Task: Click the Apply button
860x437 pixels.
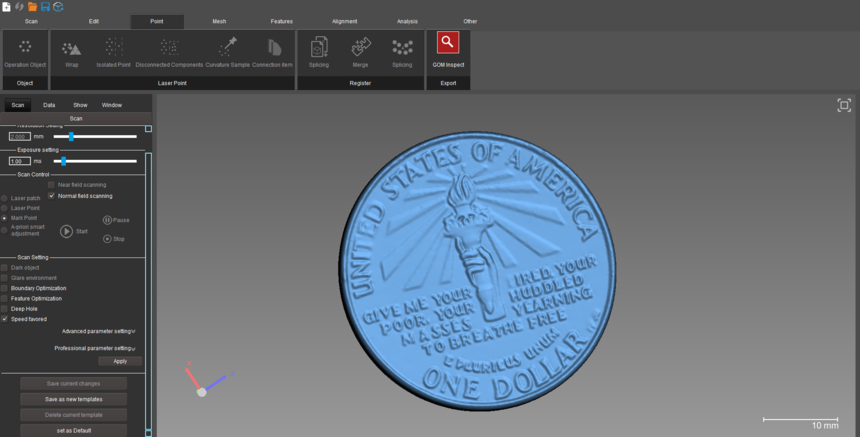Action: tap(120, 361)
